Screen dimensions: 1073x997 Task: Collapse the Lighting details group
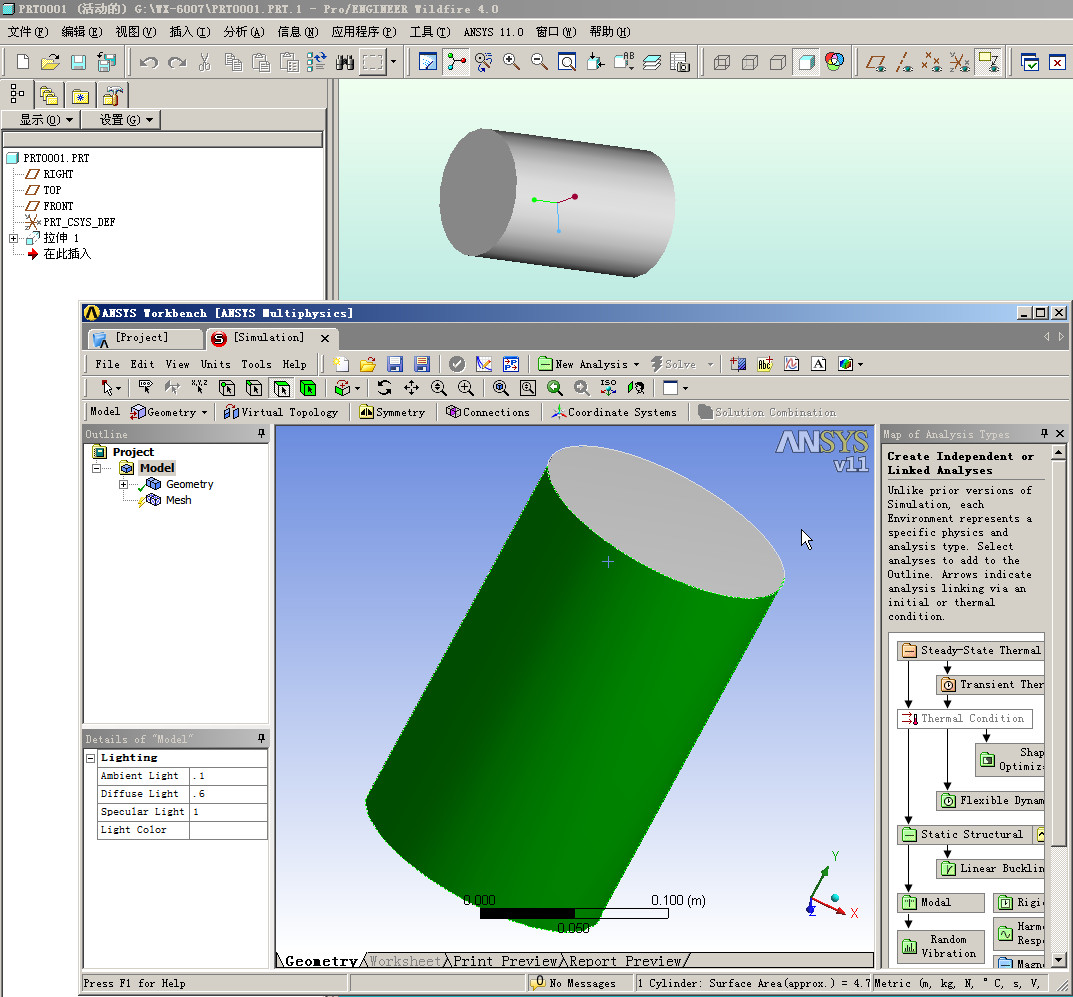[90, 758]
